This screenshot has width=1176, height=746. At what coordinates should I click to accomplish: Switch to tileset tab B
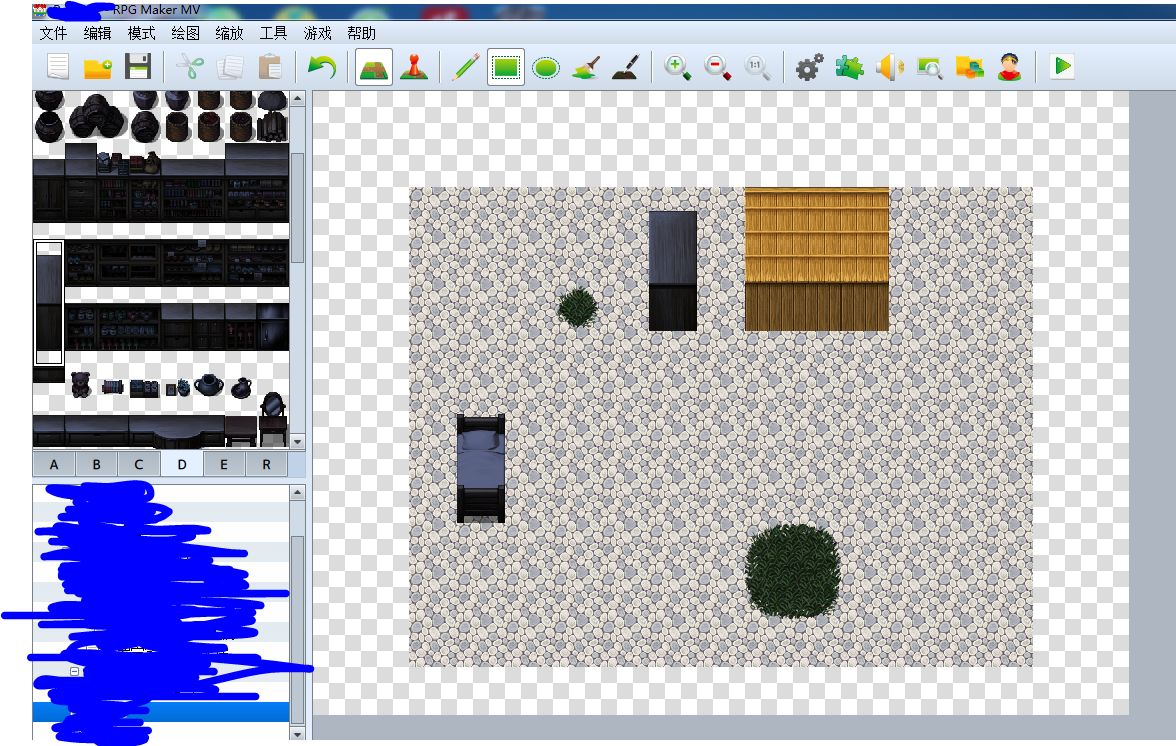(96, 464)
